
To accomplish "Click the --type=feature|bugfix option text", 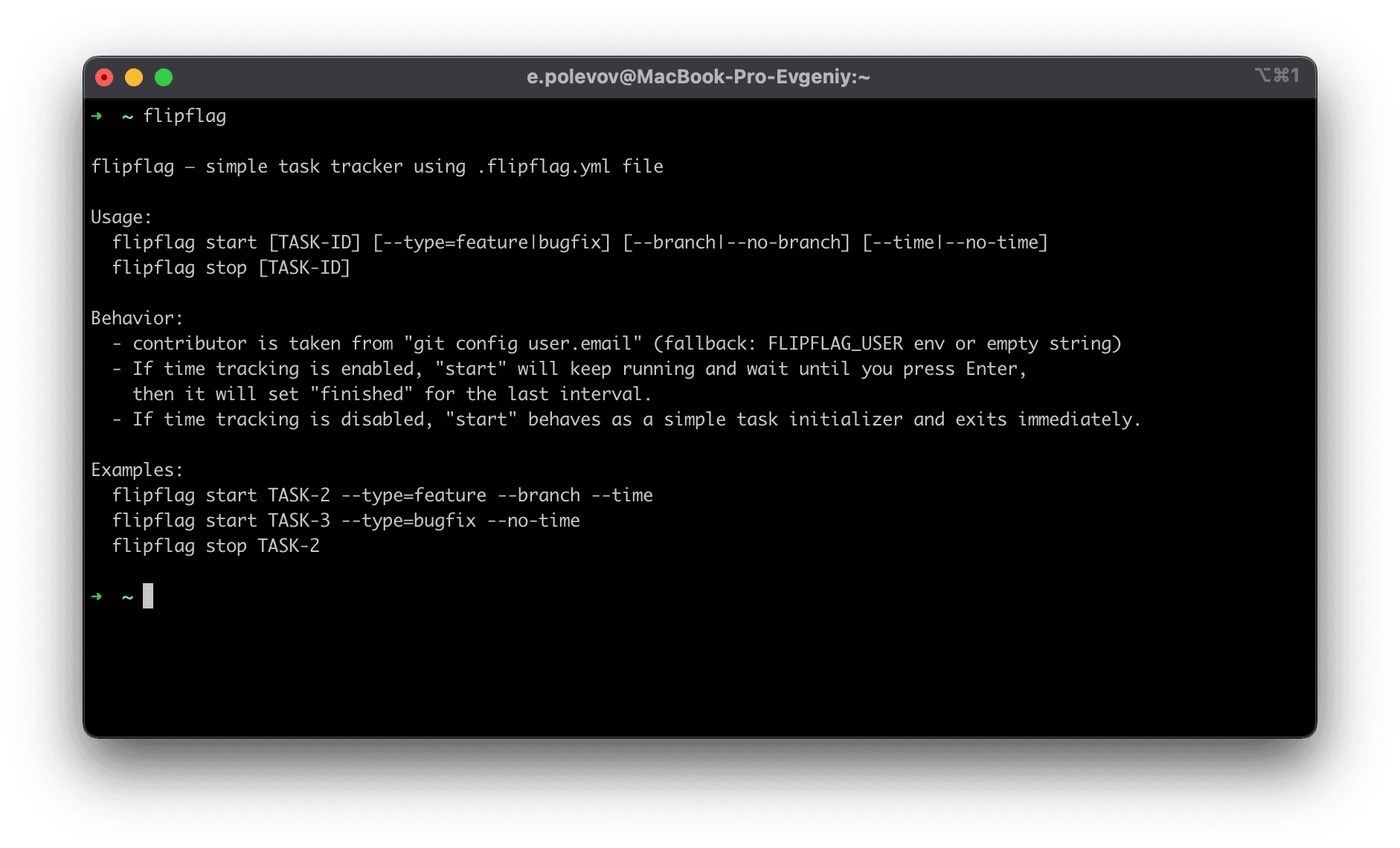I will click(x=492, y=242).
